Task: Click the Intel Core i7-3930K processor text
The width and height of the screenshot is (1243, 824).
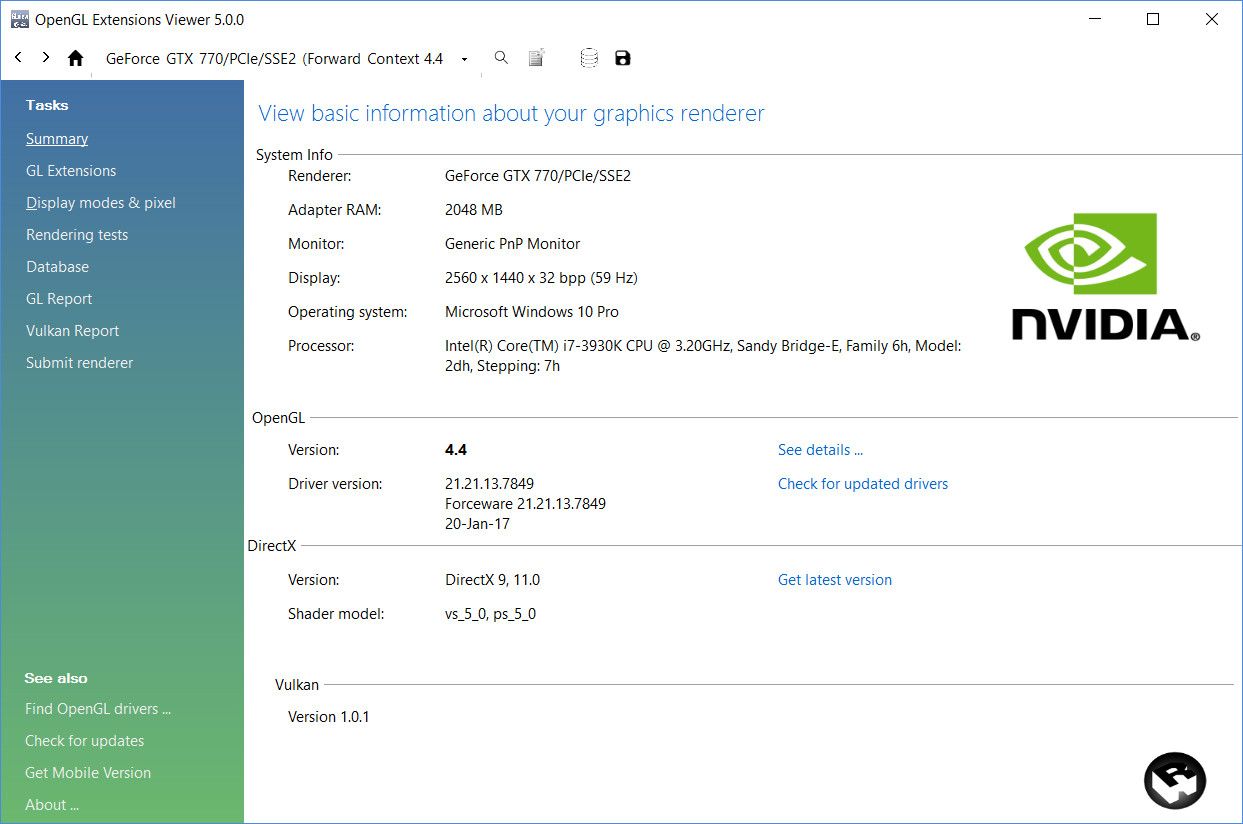Action: (x=703, y=356)
